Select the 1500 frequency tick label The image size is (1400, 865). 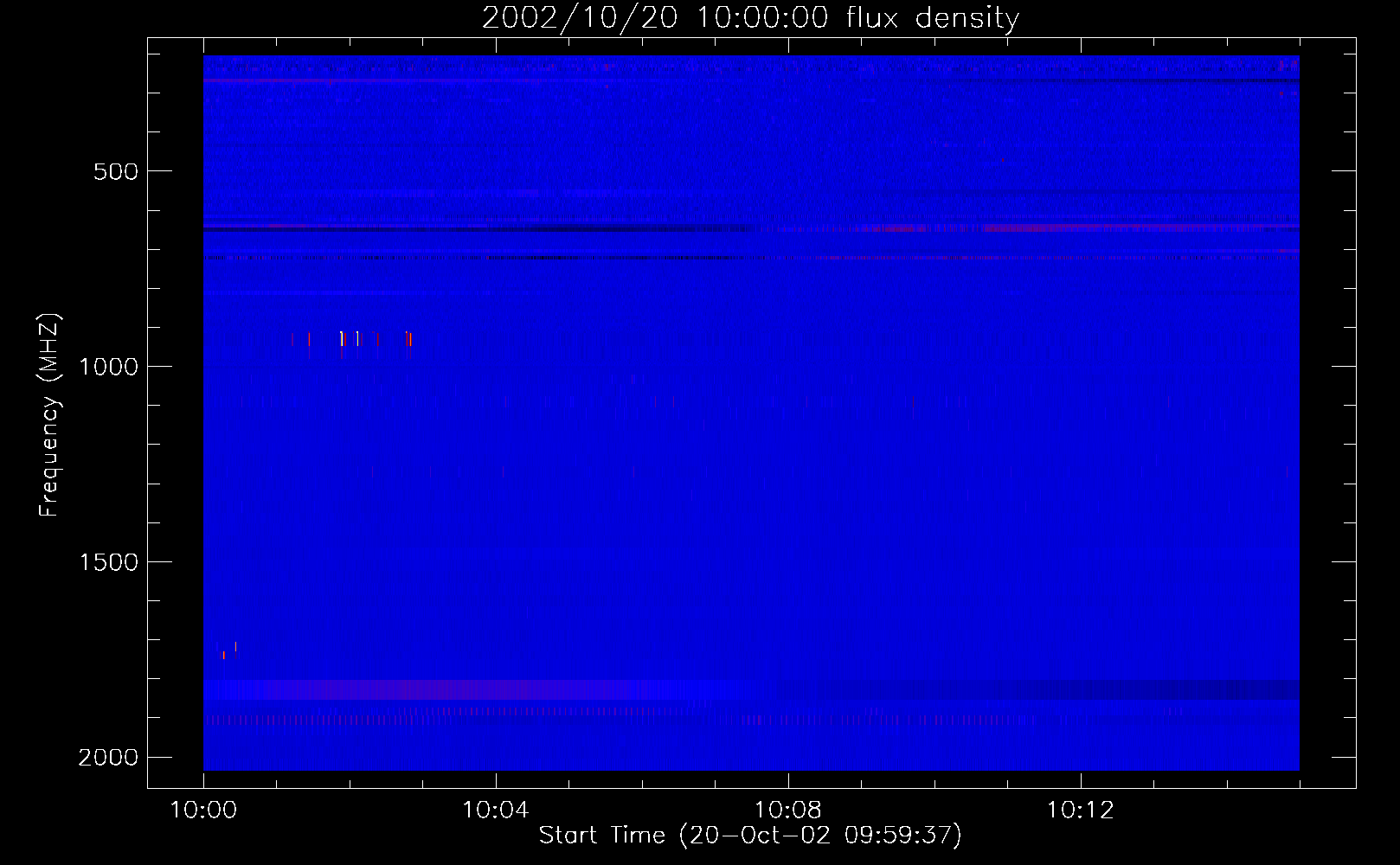coord(108,562)
